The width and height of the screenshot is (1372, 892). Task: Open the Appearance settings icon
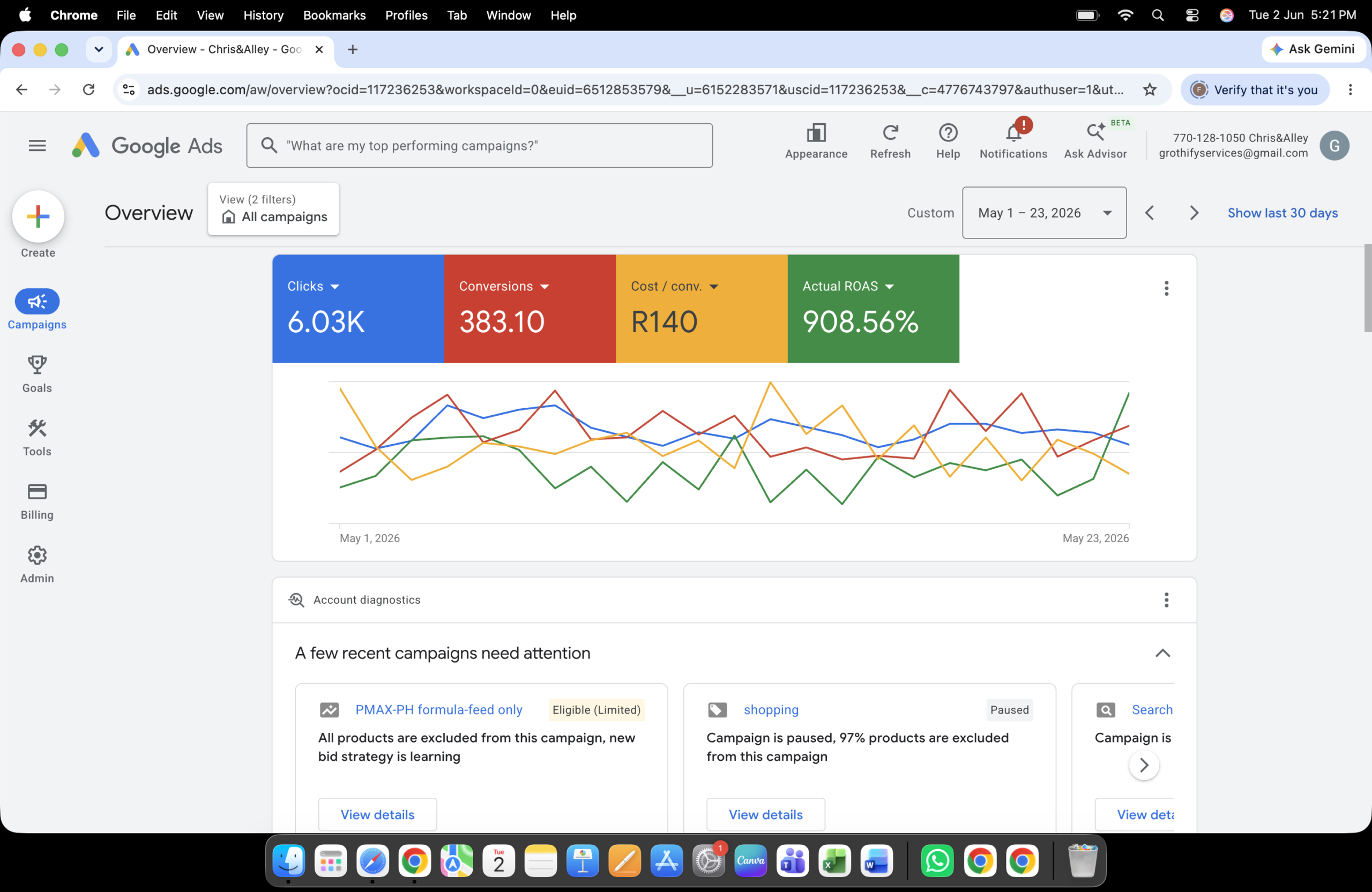tap(816, 133)
